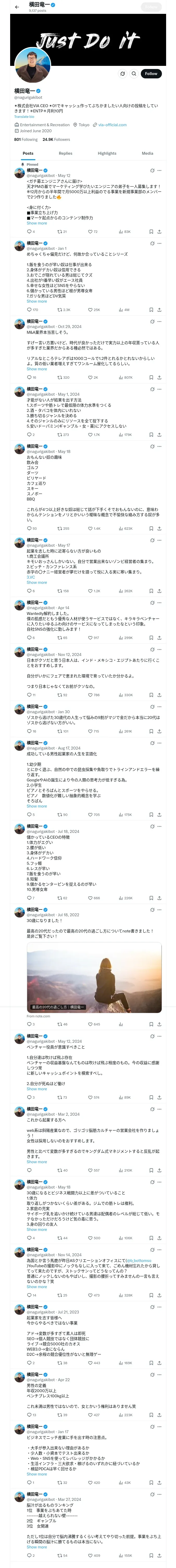Share the Mar 1, 2024 post
This screenshot has width=176, height=1568.
click(x=159, y=435)
